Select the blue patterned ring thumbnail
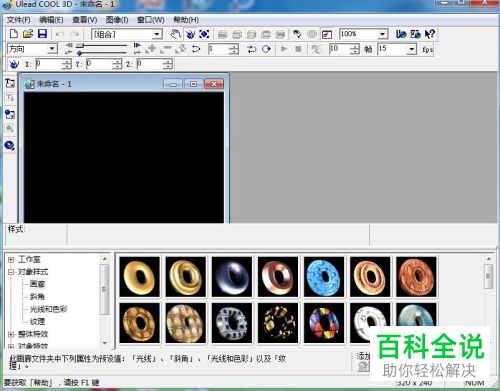This screenshot has height=391, width=500. pos(324,277)
